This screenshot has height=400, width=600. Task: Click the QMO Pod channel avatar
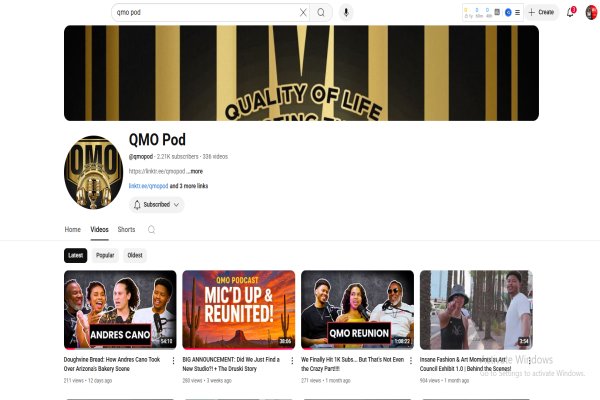(x=93, y=172)
